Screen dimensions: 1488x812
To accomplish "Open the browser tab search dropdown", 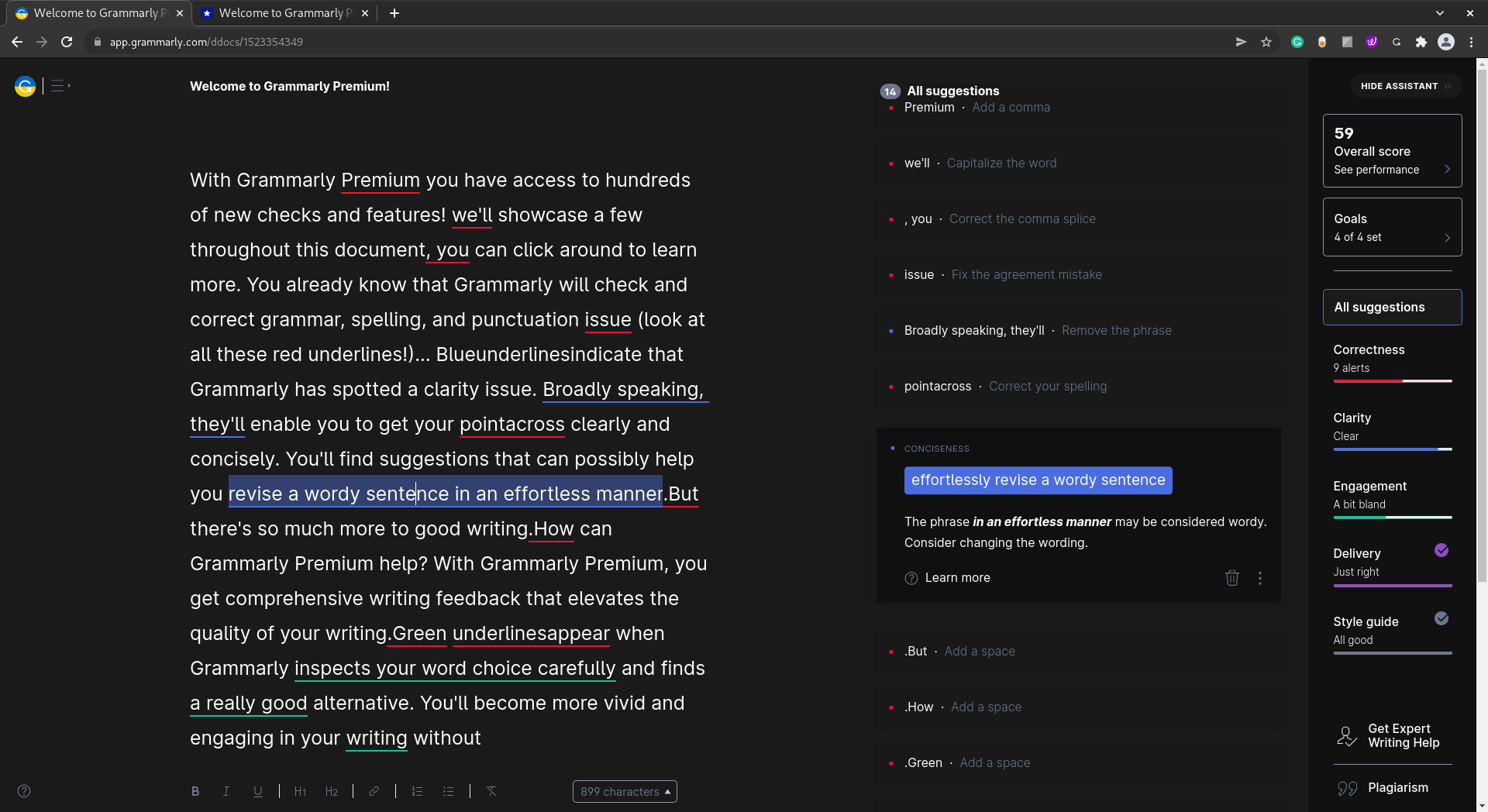I will coord(1440,13).
